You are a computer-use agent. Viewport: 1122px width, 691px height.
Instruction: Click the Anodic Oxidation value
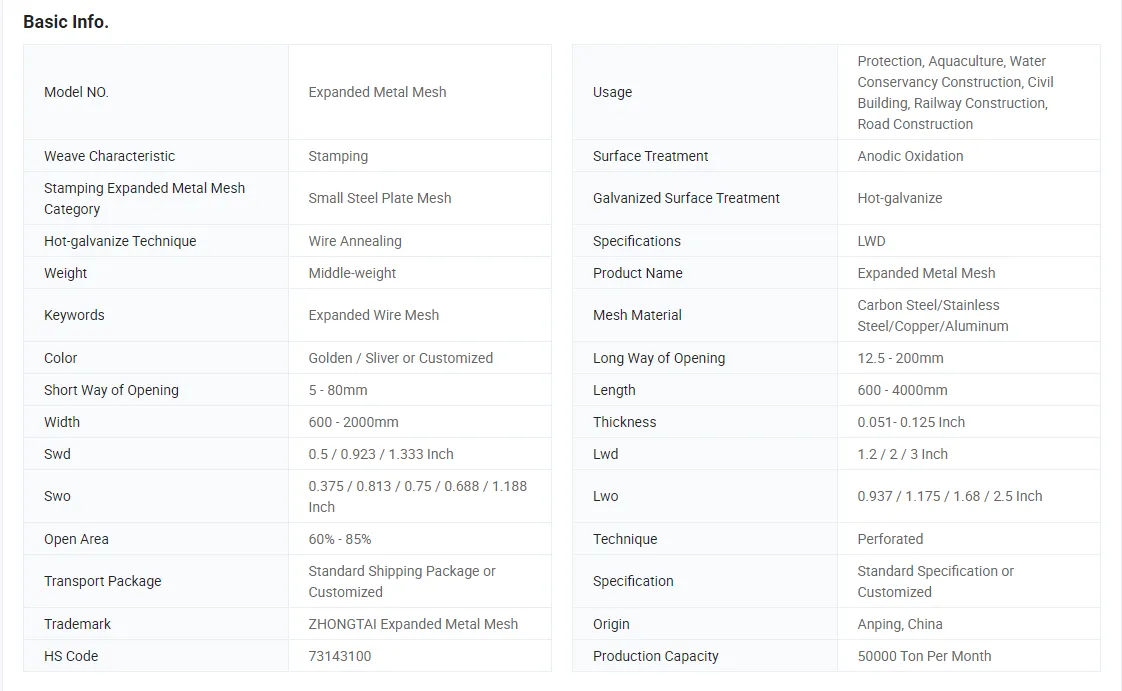point(910,156)
